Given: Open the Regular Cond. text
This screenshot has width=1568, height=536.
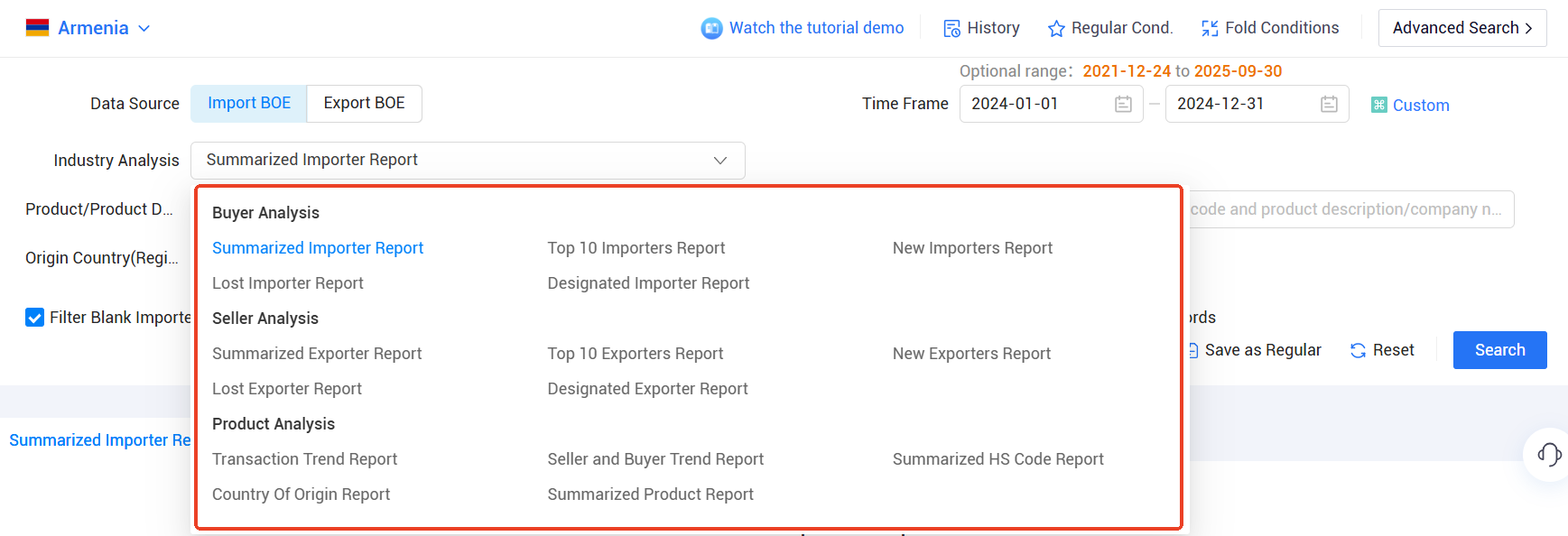Looking at the screenshot, I should click(1122, 28).
